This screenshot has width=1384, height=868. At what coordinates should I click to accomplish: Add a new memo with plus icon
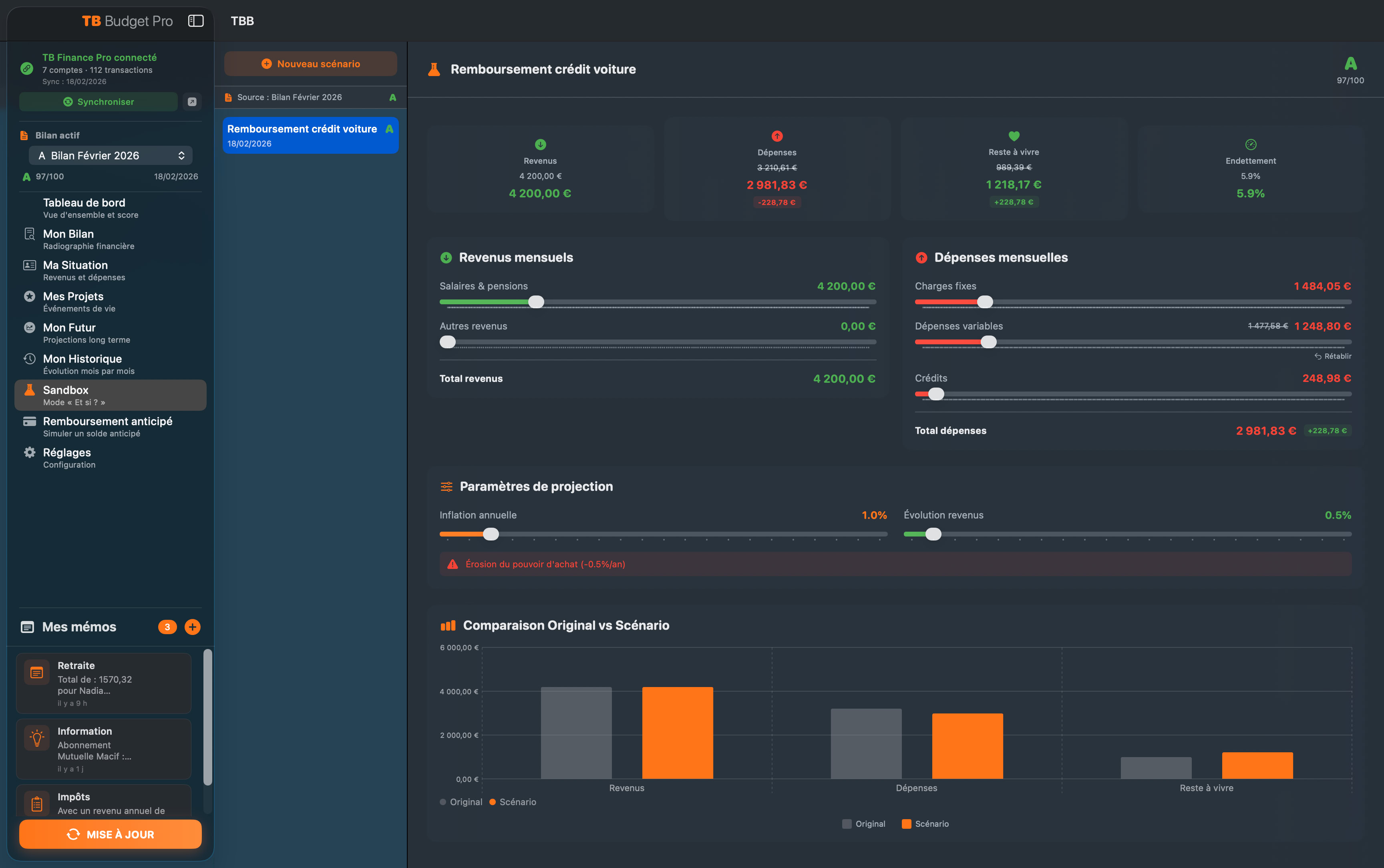pos(192,627)
